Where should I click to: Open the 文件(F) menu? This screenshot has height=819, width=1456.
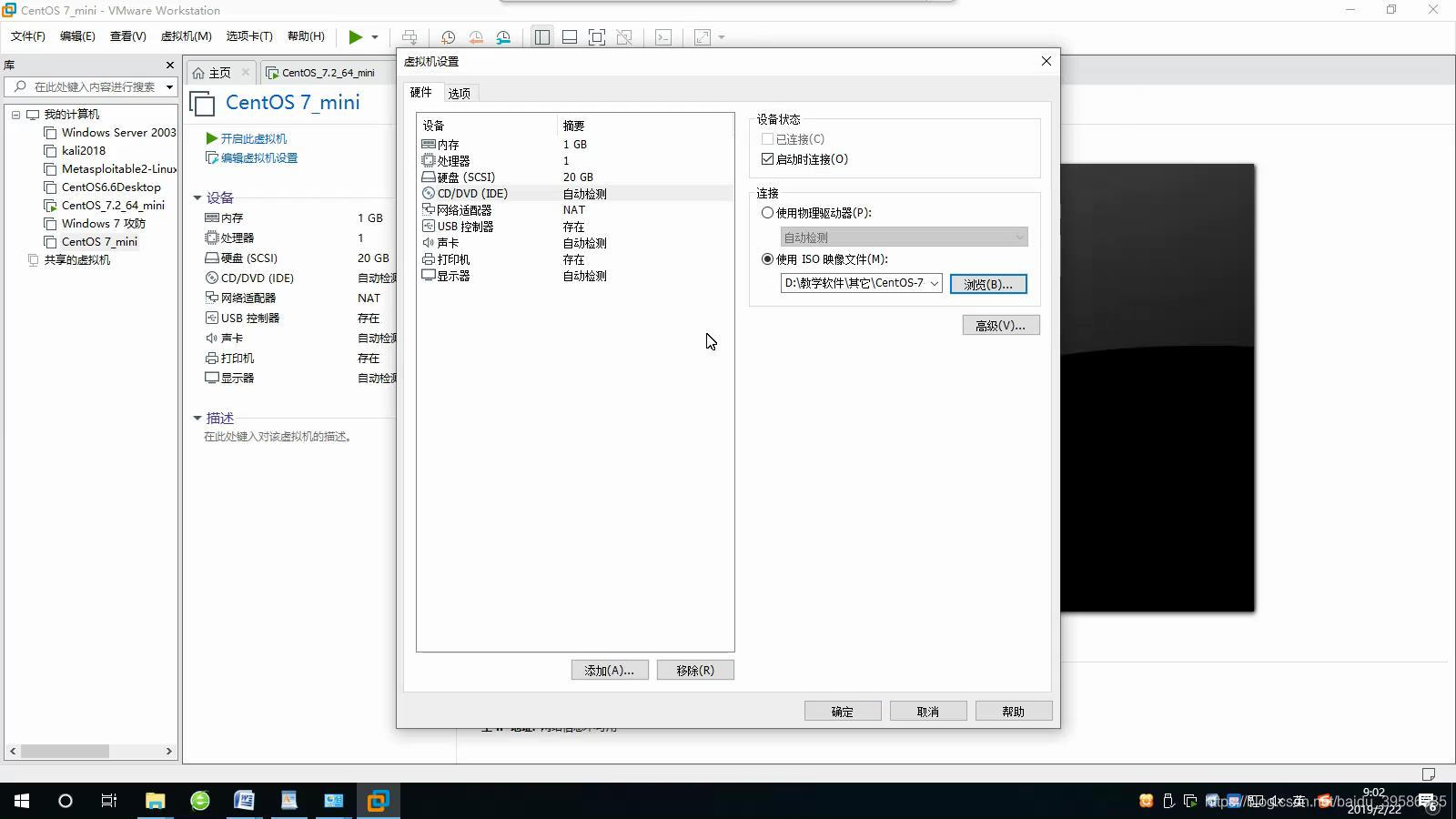click(x=28, y=36)
